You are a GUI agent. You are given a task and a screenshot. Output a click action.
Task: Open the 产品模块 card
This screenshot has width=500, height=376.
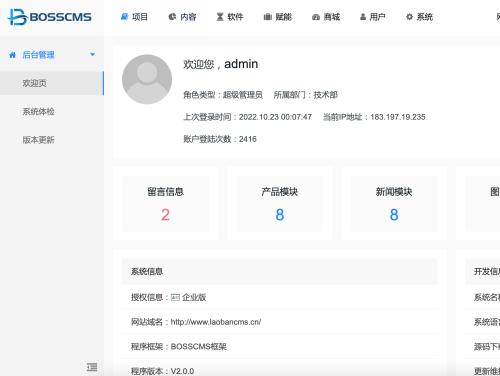point(280,204)
